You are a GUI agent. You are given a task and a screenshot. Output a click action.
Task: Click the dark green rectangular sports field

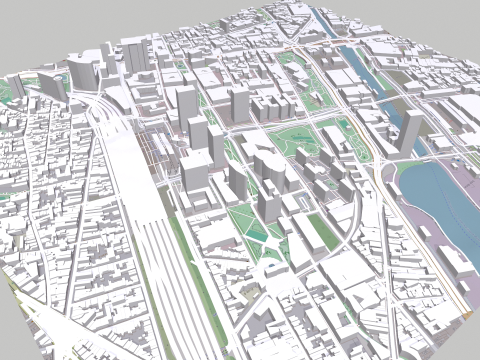(322, 232)
